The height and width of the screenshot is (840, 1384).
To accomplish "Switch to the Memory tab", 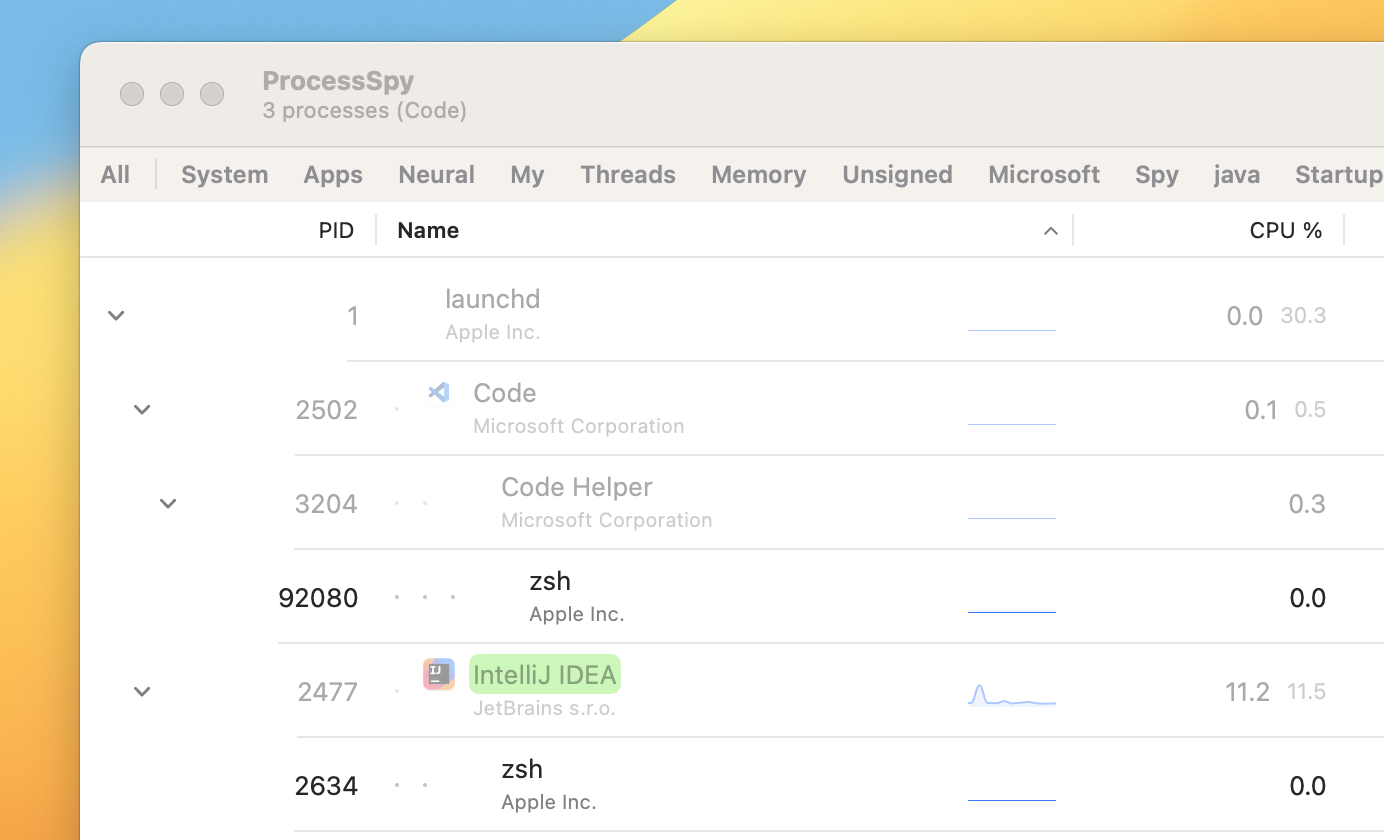I will (x=758, y=174).
